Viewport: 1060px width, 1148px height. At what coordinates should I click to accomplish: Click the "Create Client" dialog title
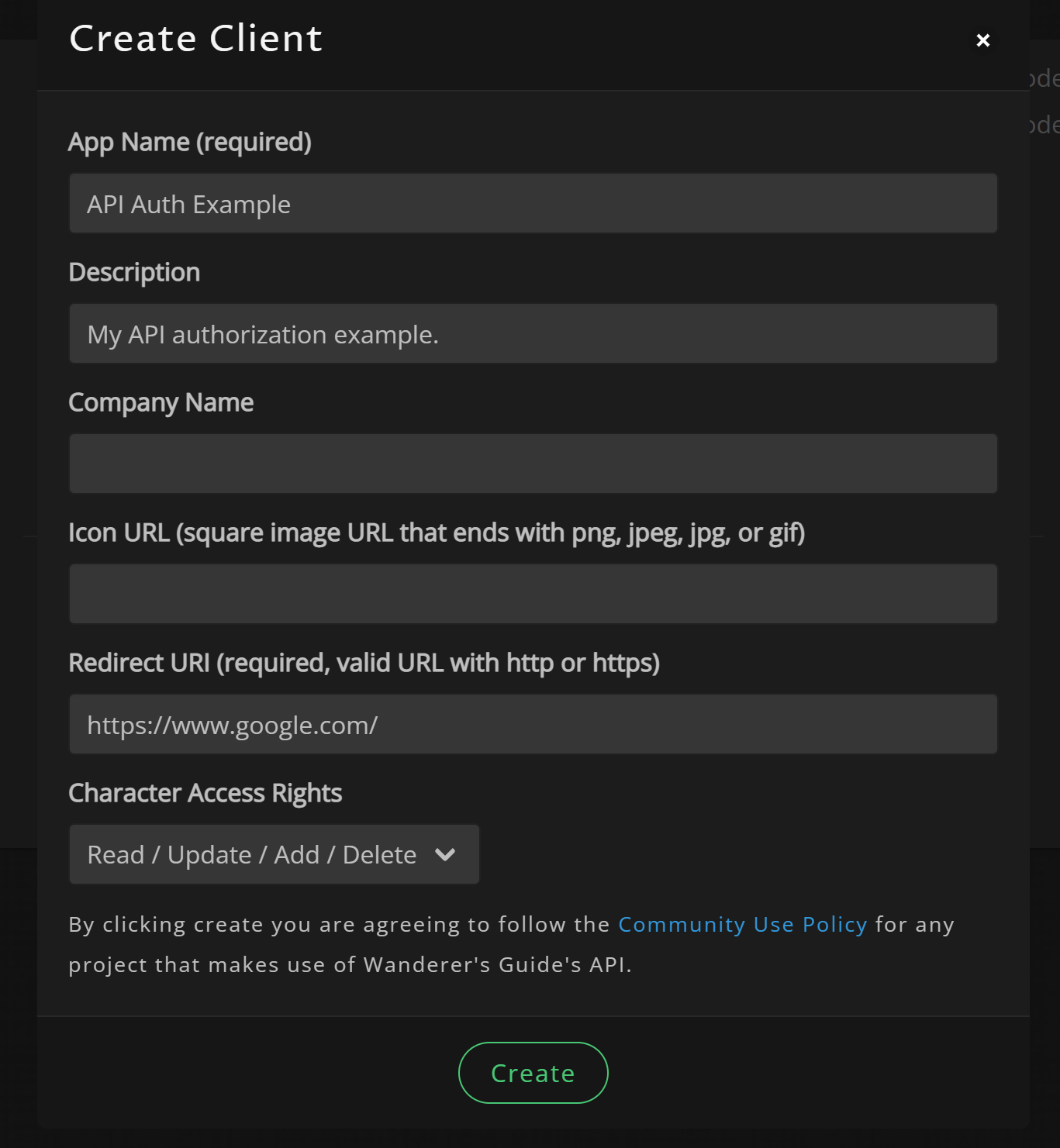tap(195, 39)
